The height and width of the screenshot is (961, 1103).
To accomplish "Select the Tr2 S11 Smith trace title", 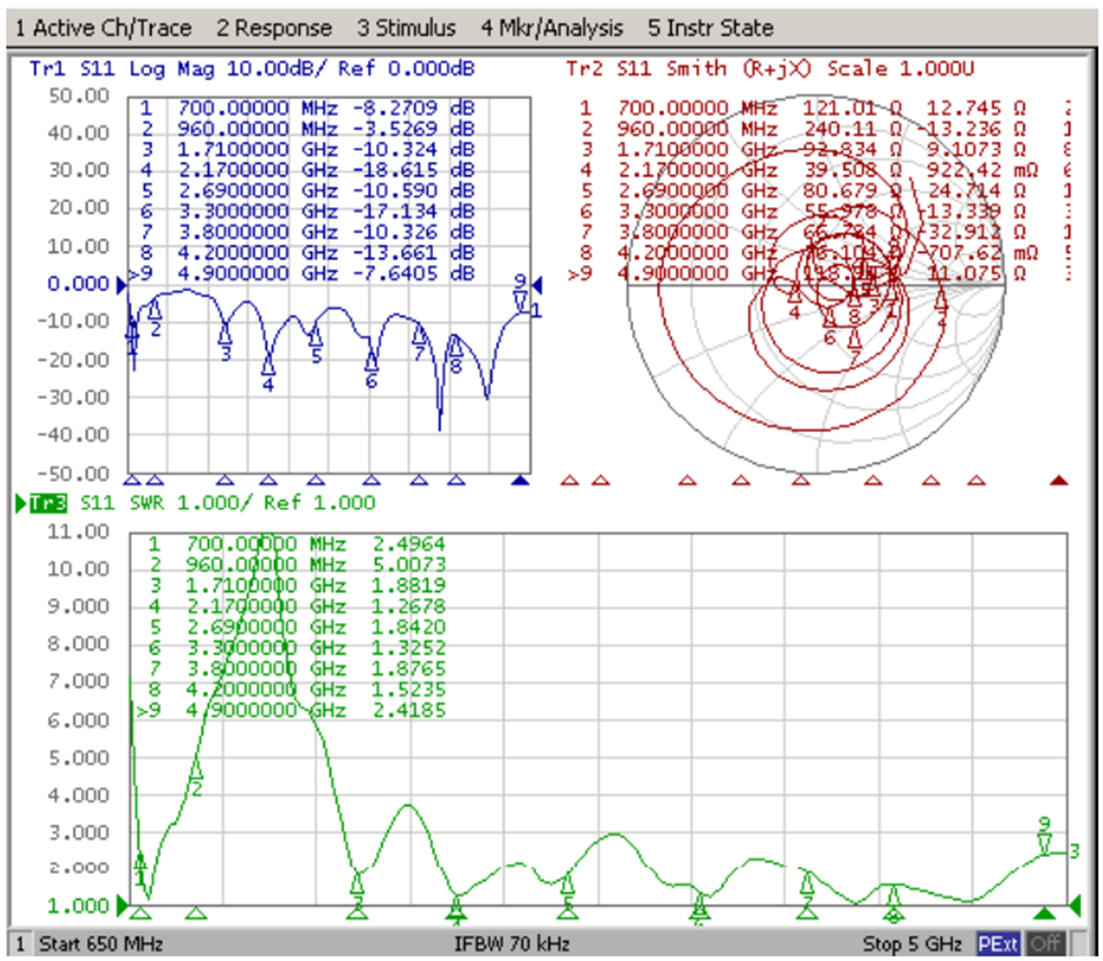I will pos(770,69).
